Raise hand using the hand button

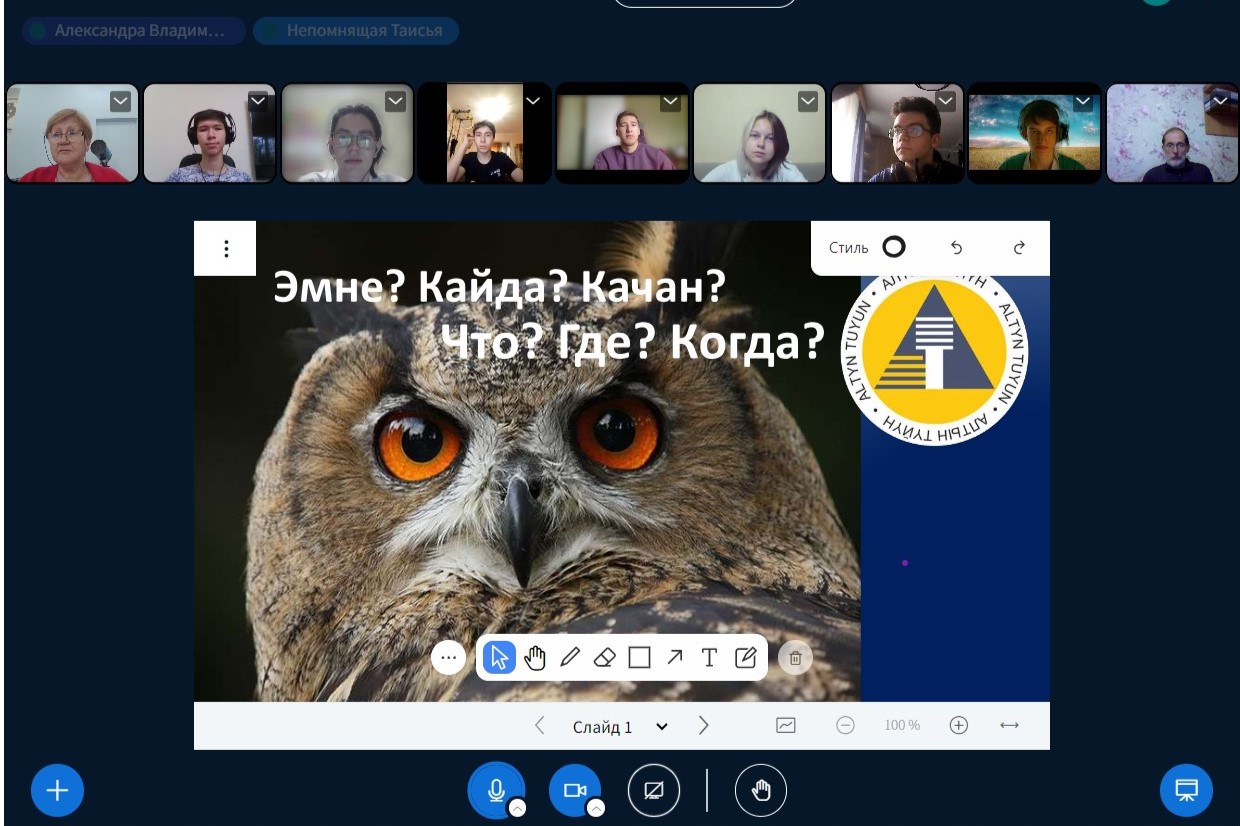tap(760, 791)
